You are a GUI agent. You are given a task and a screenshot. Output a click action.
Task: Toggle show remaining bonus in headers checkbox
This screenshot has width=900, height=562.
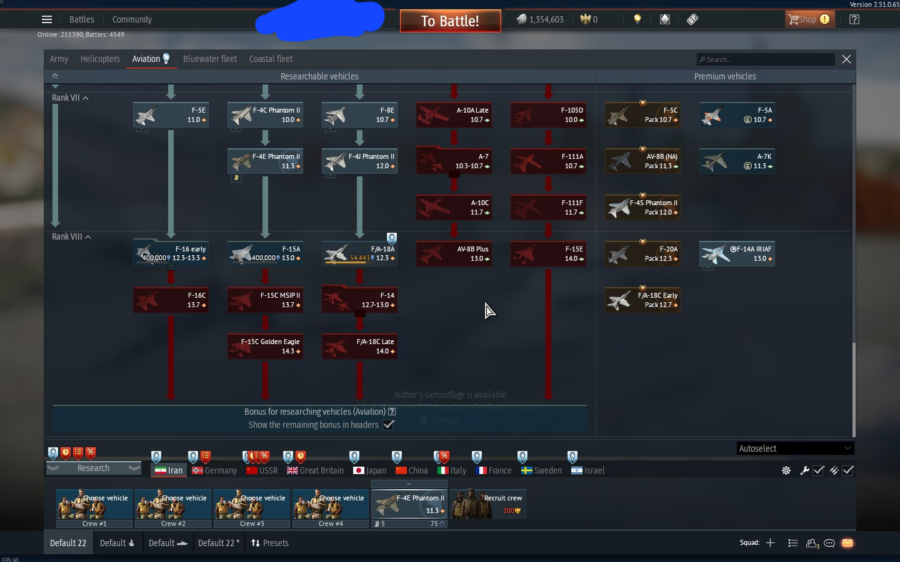click(388, 425)
